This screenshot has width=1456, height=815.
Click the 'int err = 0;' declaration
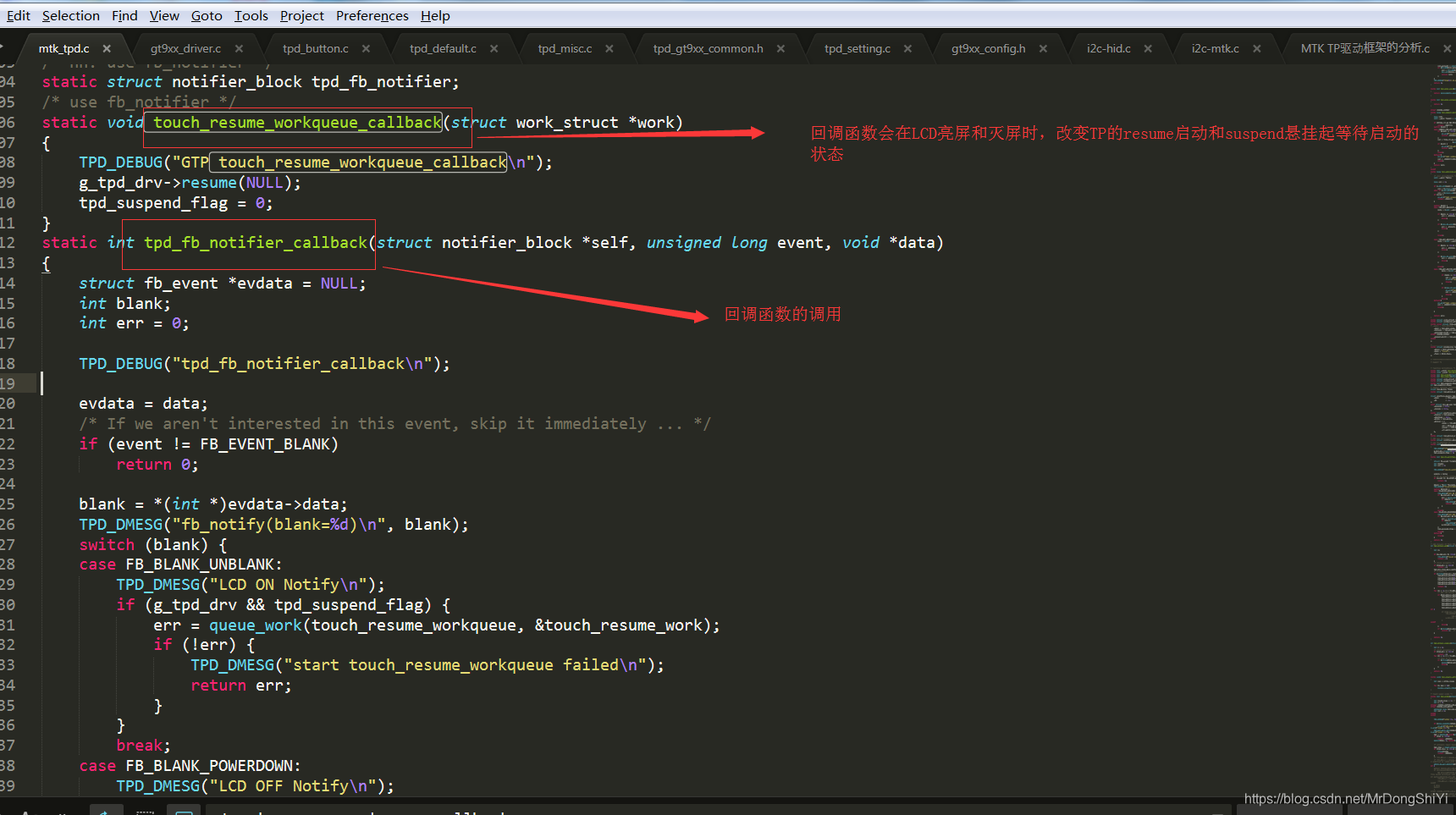134,323
